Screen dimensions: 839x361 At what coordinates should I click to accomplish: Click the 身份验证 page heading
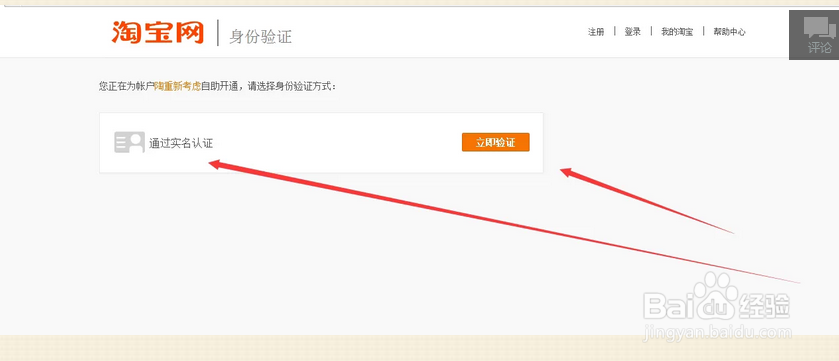click(261, 37)
